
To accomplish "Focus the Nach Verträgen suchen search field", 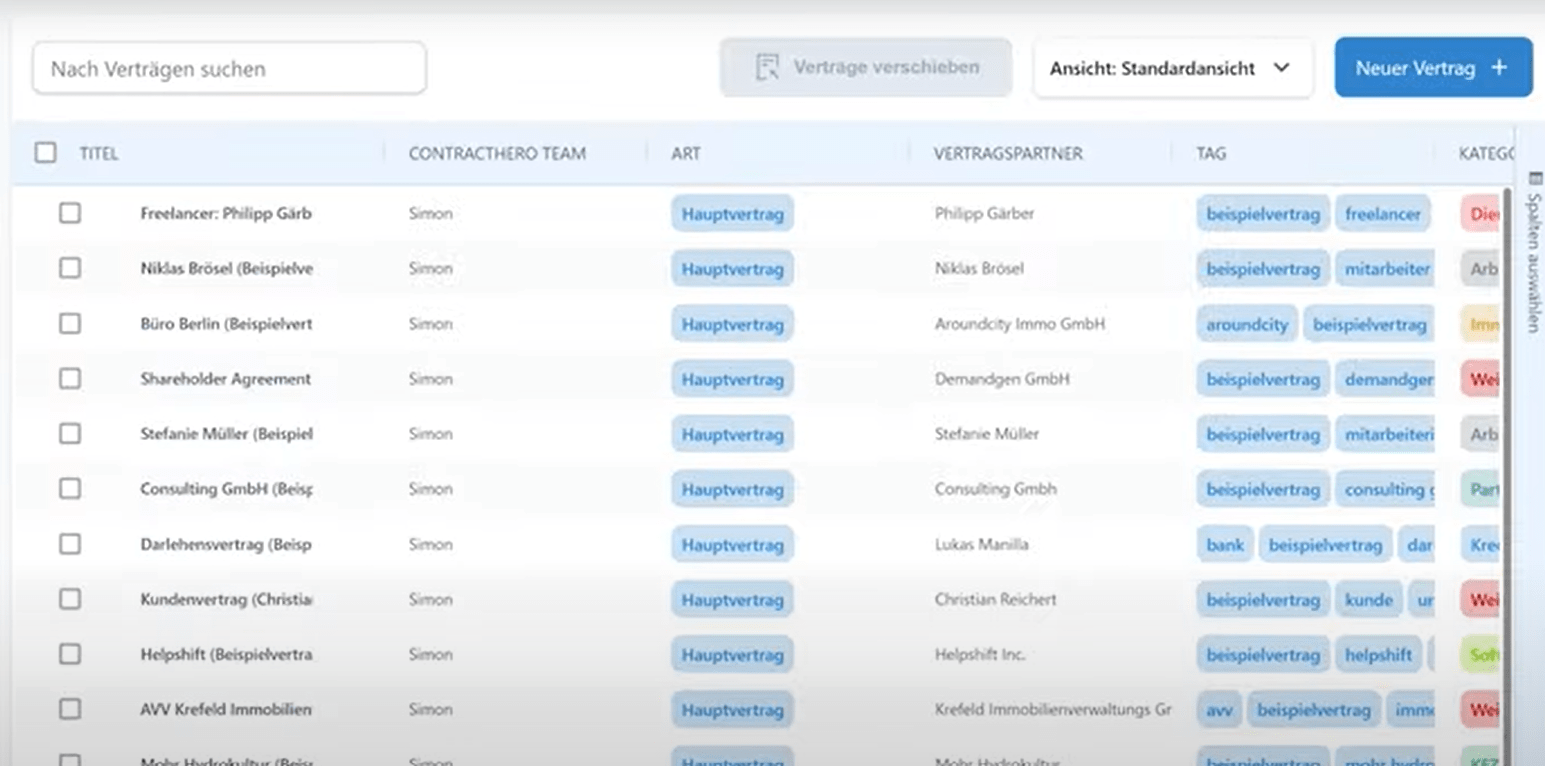I will (229, 69).
